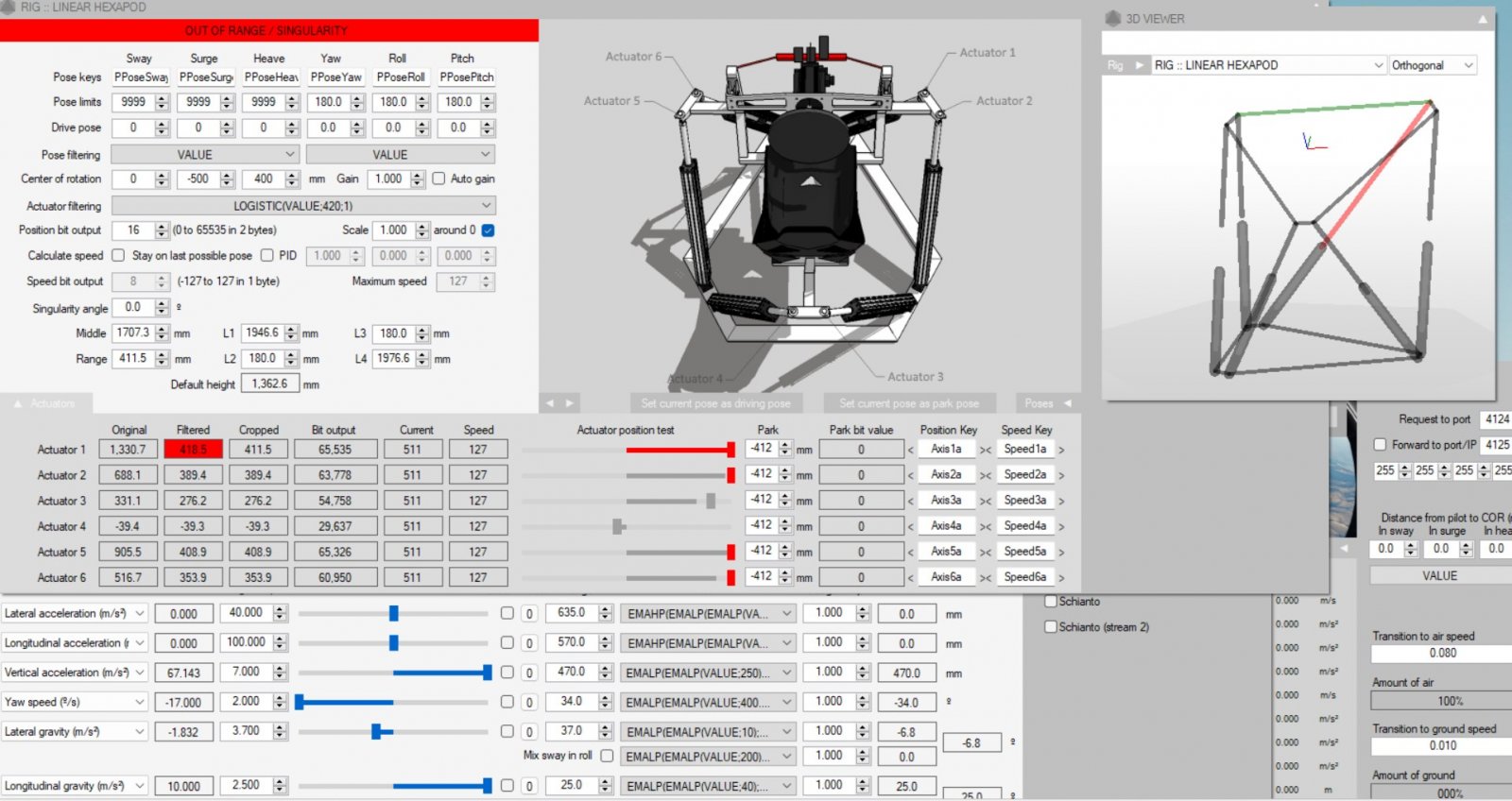The height and width of the screenshot is (801, 1512).
Task: Click 'Set current pose as park pose'
Action: [x=908, y=403]
